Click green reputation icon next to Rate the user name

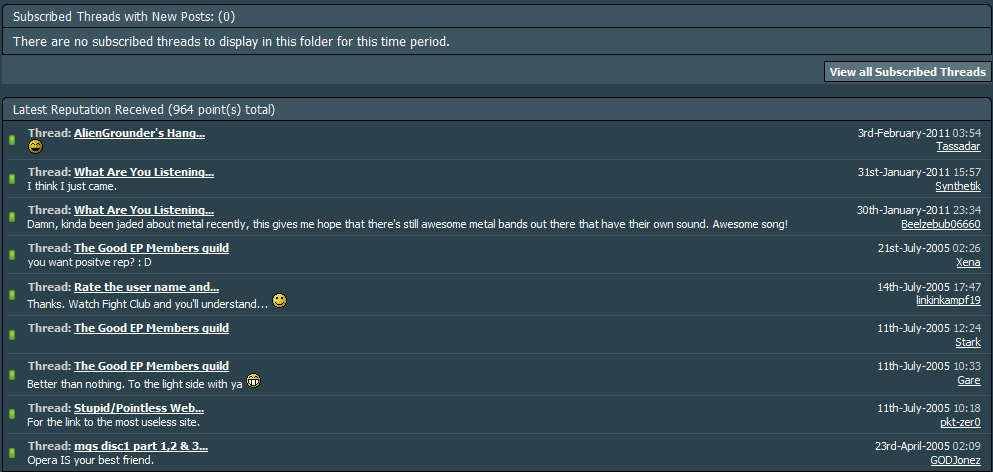[11, 295]
